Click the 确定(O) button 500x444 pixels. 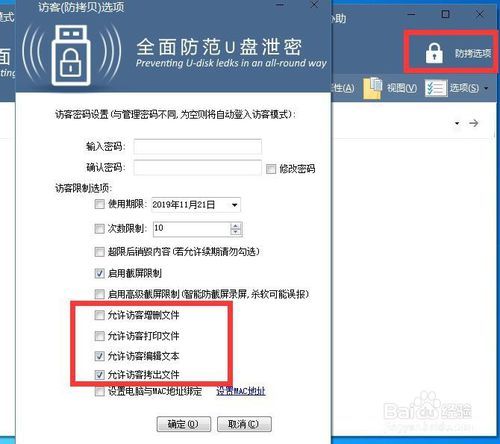coord(183,424)
